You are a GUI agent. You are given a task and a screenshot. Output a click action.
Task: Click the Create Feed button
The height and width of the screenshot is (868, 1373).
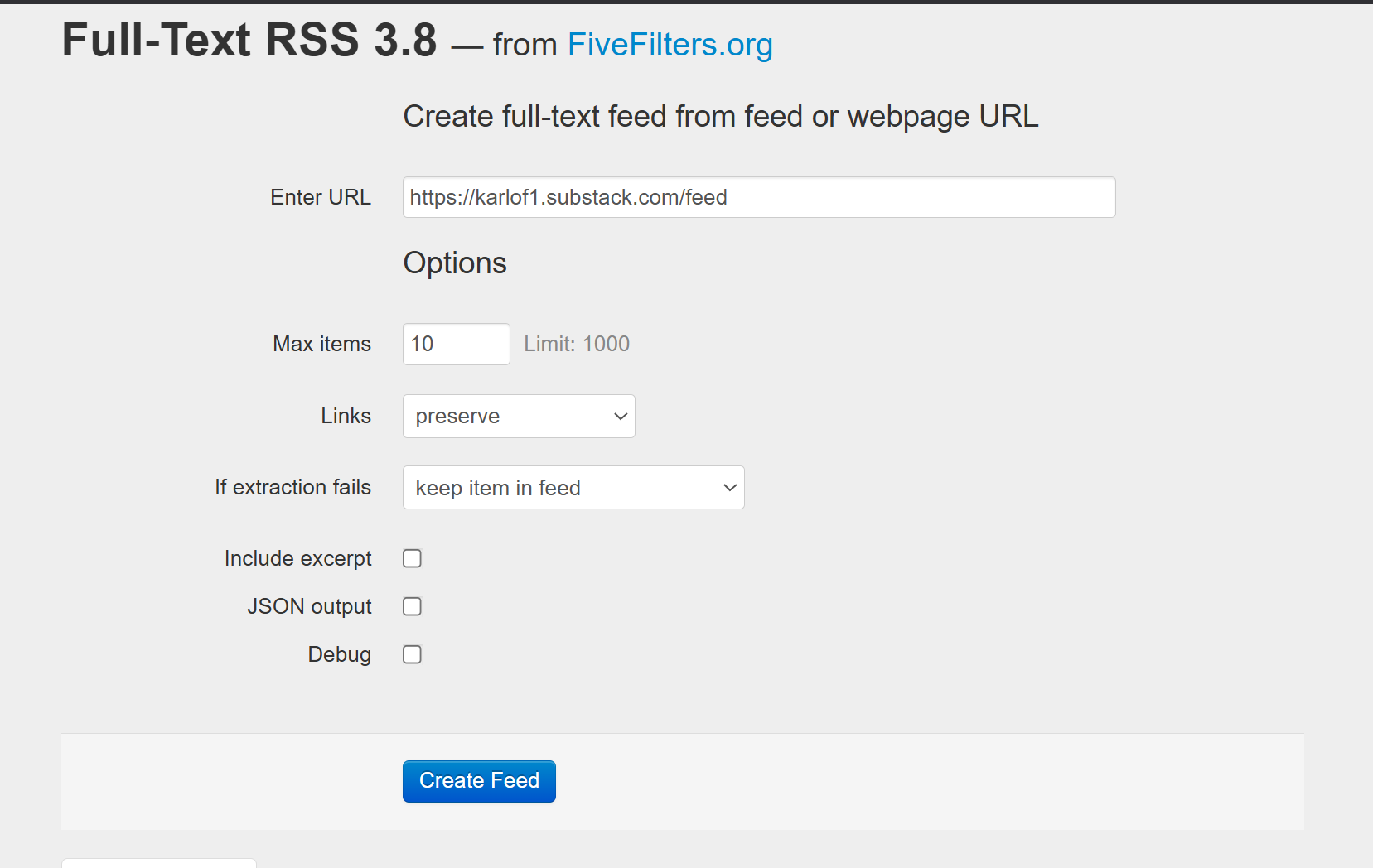(479, 781)
